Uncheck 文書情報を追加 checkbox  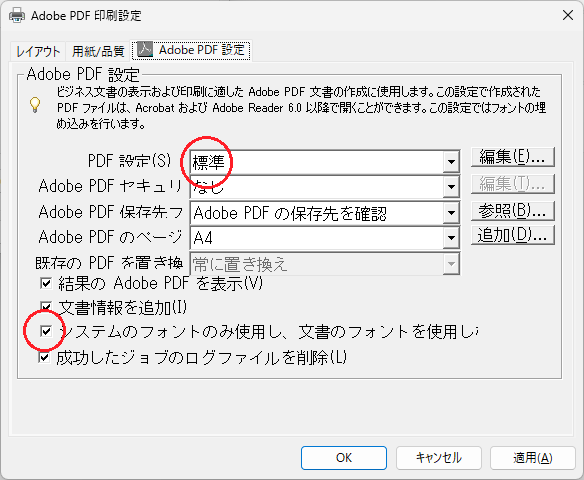click(x=46, y=307)
